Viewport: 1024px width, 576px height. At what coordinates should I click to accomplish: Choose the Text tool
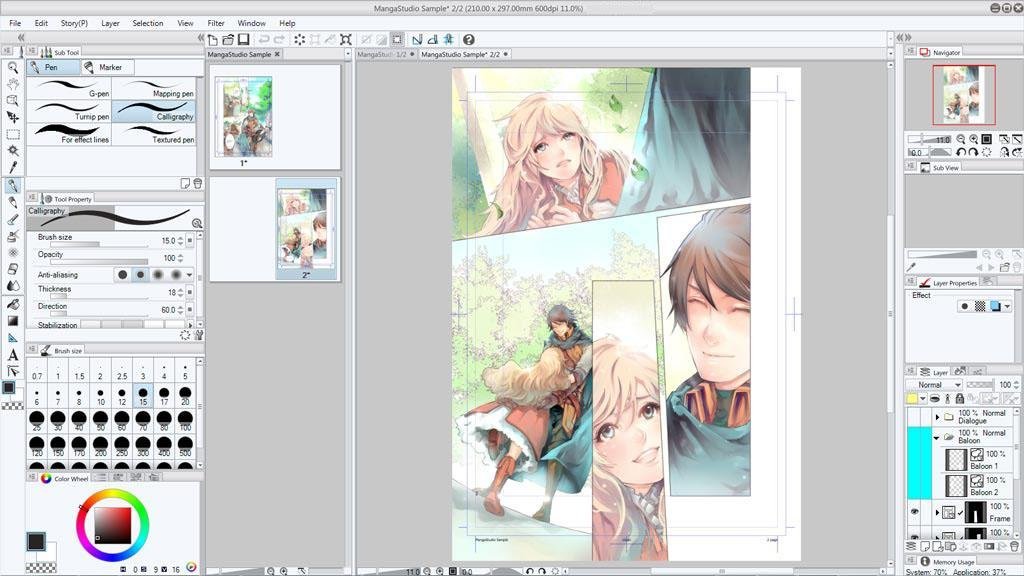click(x=13, y=355)
